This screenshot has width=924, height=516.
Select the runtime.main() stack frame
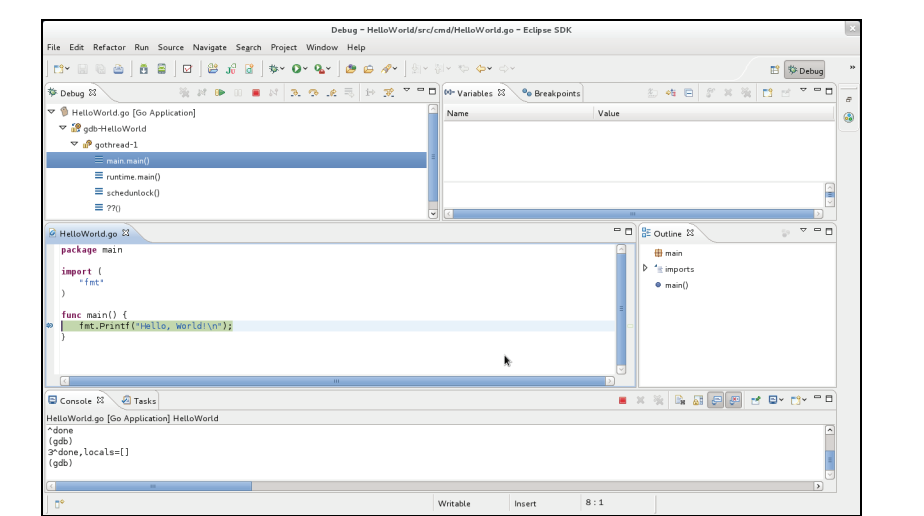(x=133, y=177)
